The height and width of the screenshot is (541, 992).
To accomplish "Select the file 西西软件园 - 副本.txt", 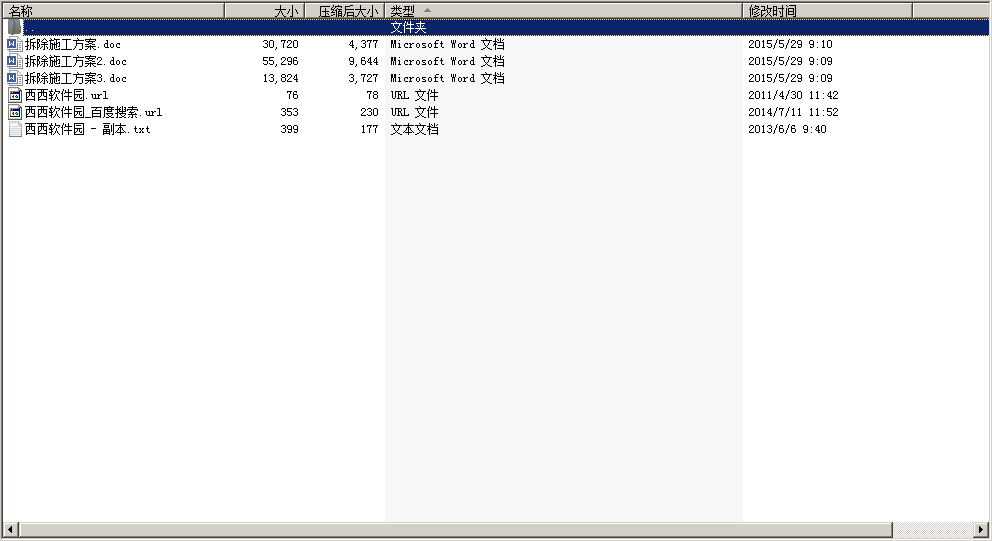I will [88, 129].
